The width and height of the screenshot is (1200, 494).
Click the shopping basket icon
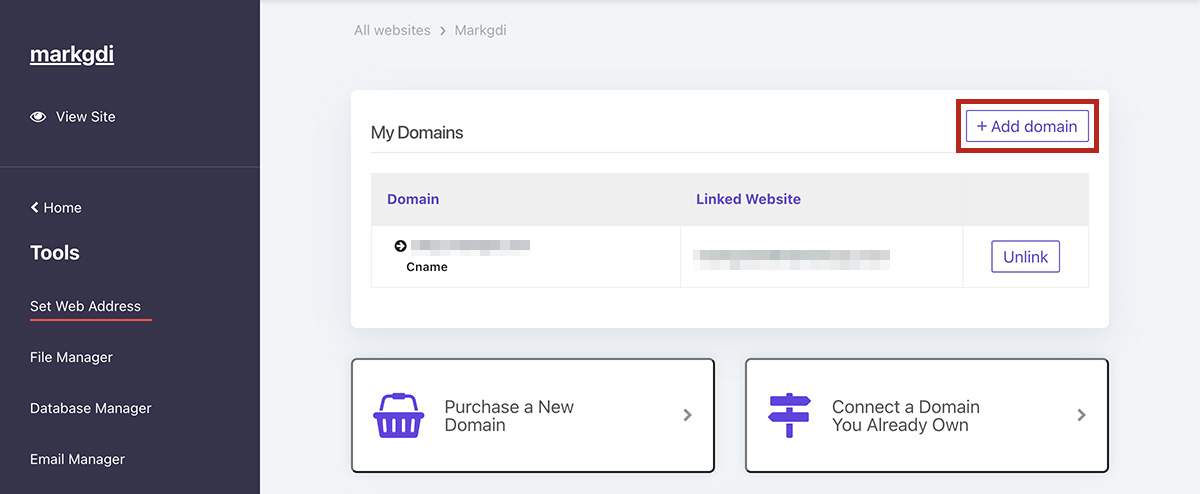pos(399,415)
